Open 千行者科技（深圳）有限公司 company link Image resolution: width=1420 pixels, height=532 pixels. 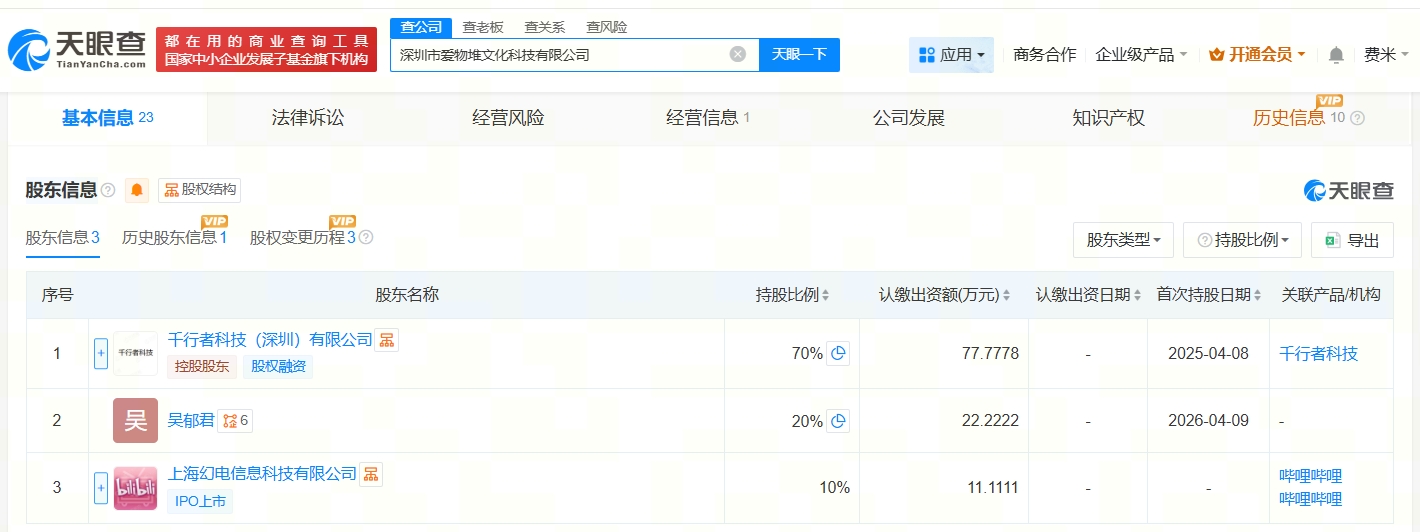coord(270,340)
